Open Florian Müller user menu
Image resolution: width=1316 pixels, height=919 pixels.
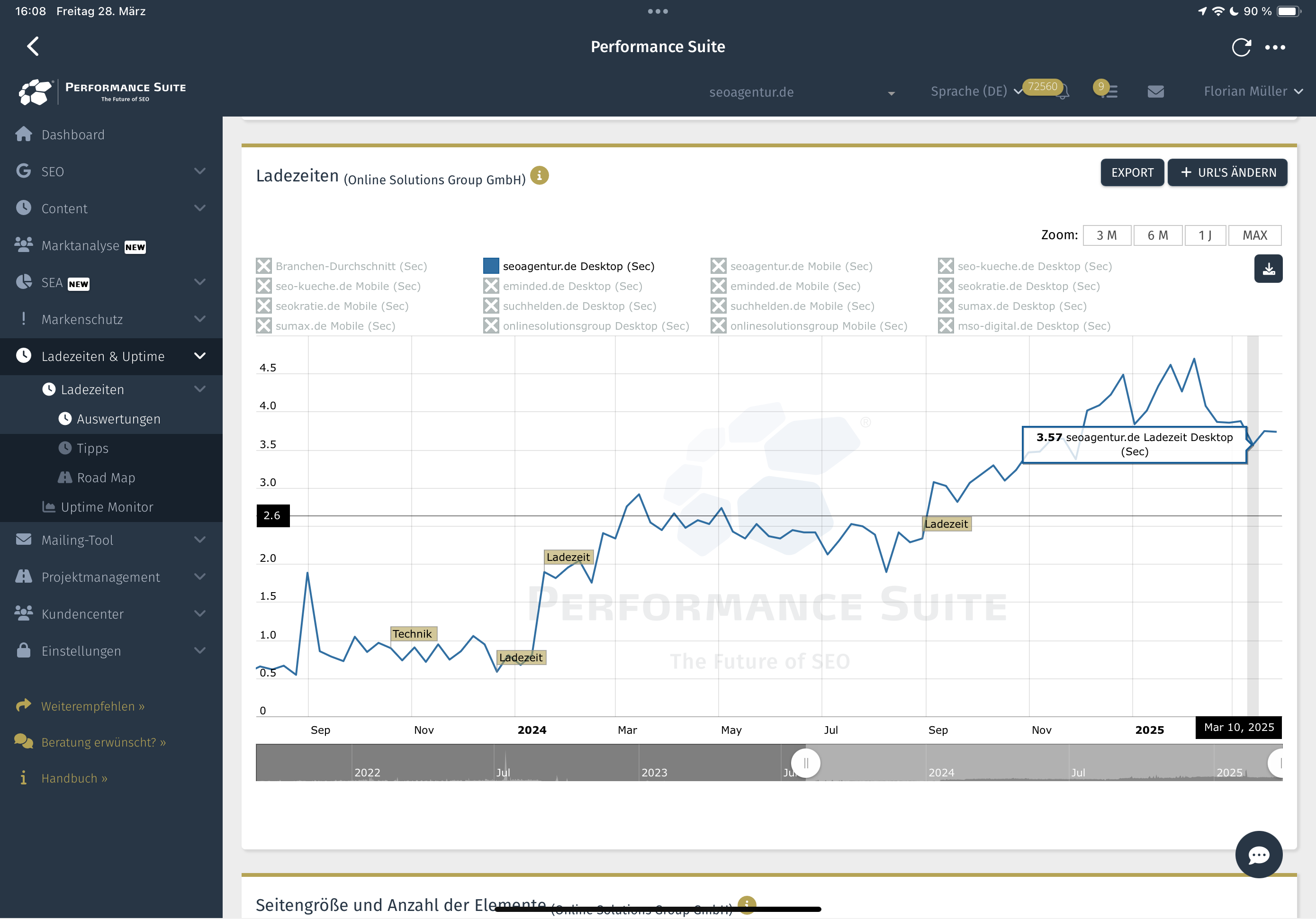pyautogui.click(x=1253, y=91)
